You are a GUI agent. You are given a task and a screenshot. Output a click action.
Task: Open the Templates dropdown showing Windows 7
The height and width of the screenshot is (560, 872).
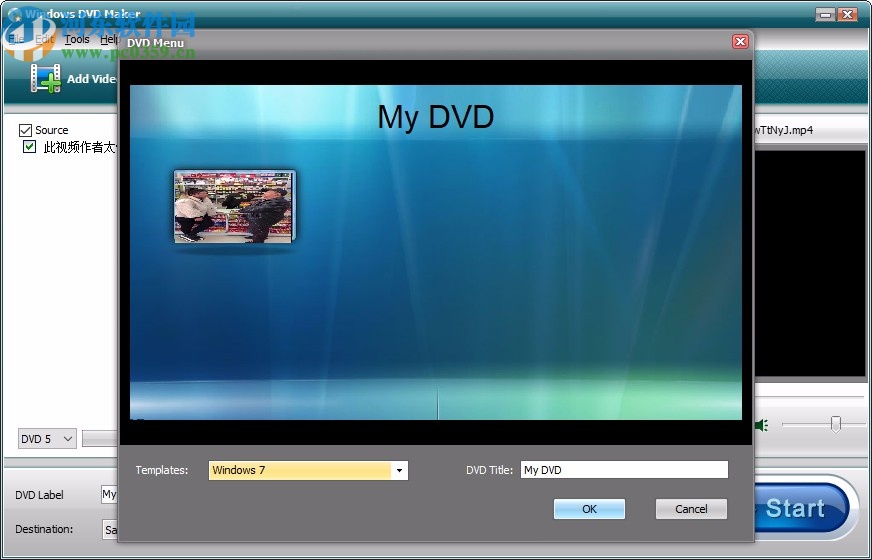[x=308, y=470]
